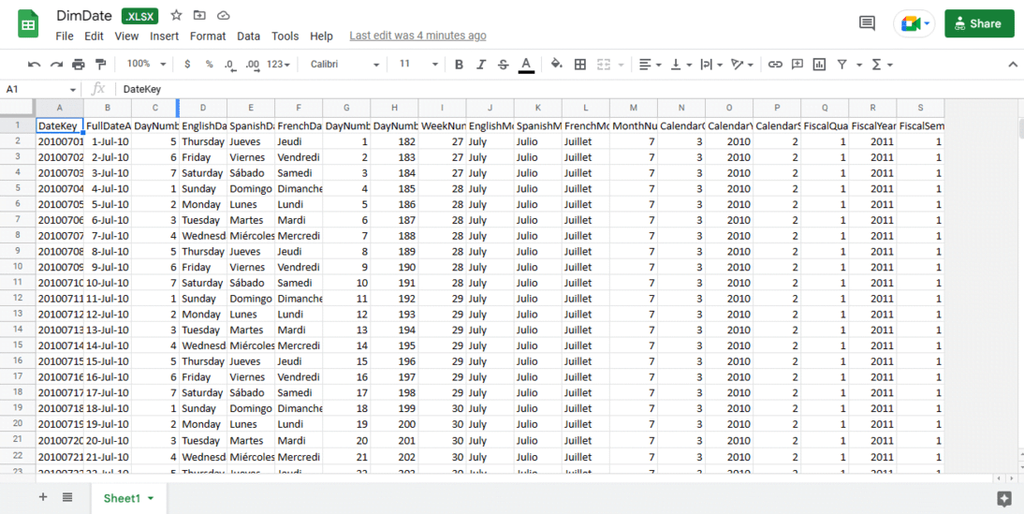
Task: Star the DimDate document
Action: point(176,16)
